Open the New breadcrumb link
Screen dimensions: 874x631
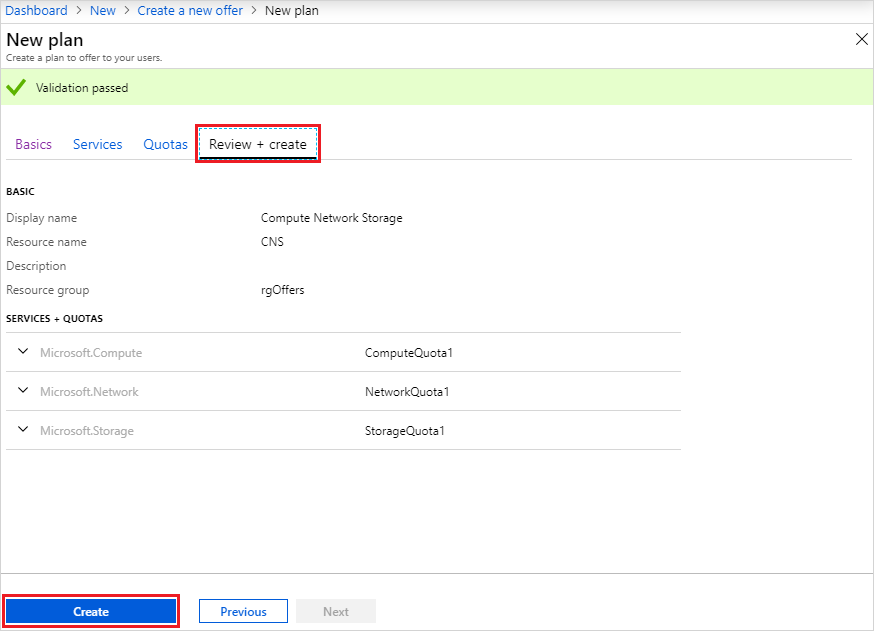click(x=102, y=10)
